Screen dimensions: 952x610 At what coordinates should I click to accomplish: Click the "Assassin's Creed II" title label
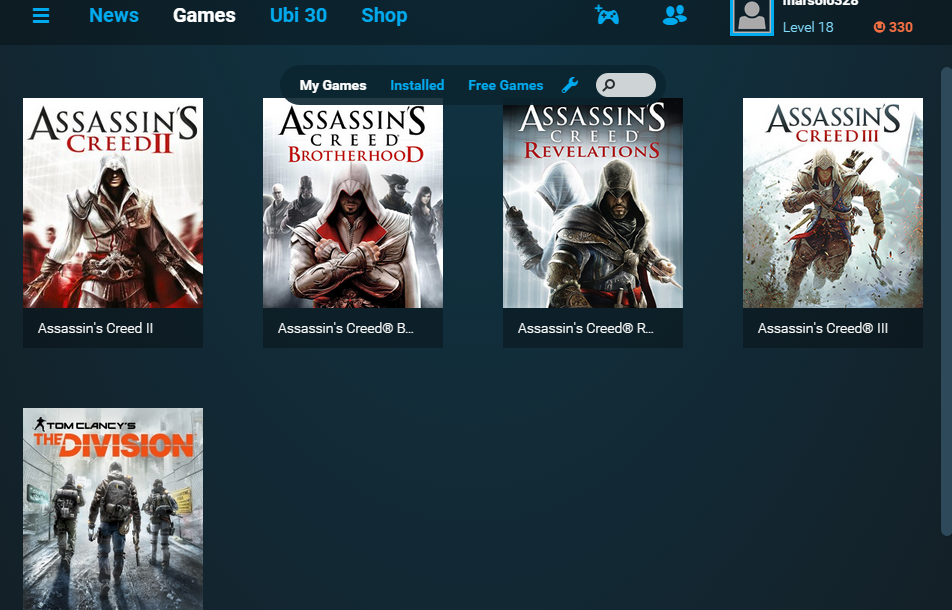(95, 328)
